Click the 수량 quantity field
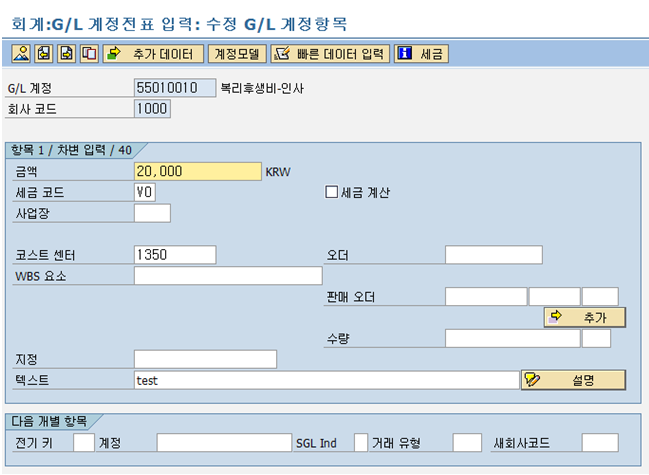 (x=513, y=338)
